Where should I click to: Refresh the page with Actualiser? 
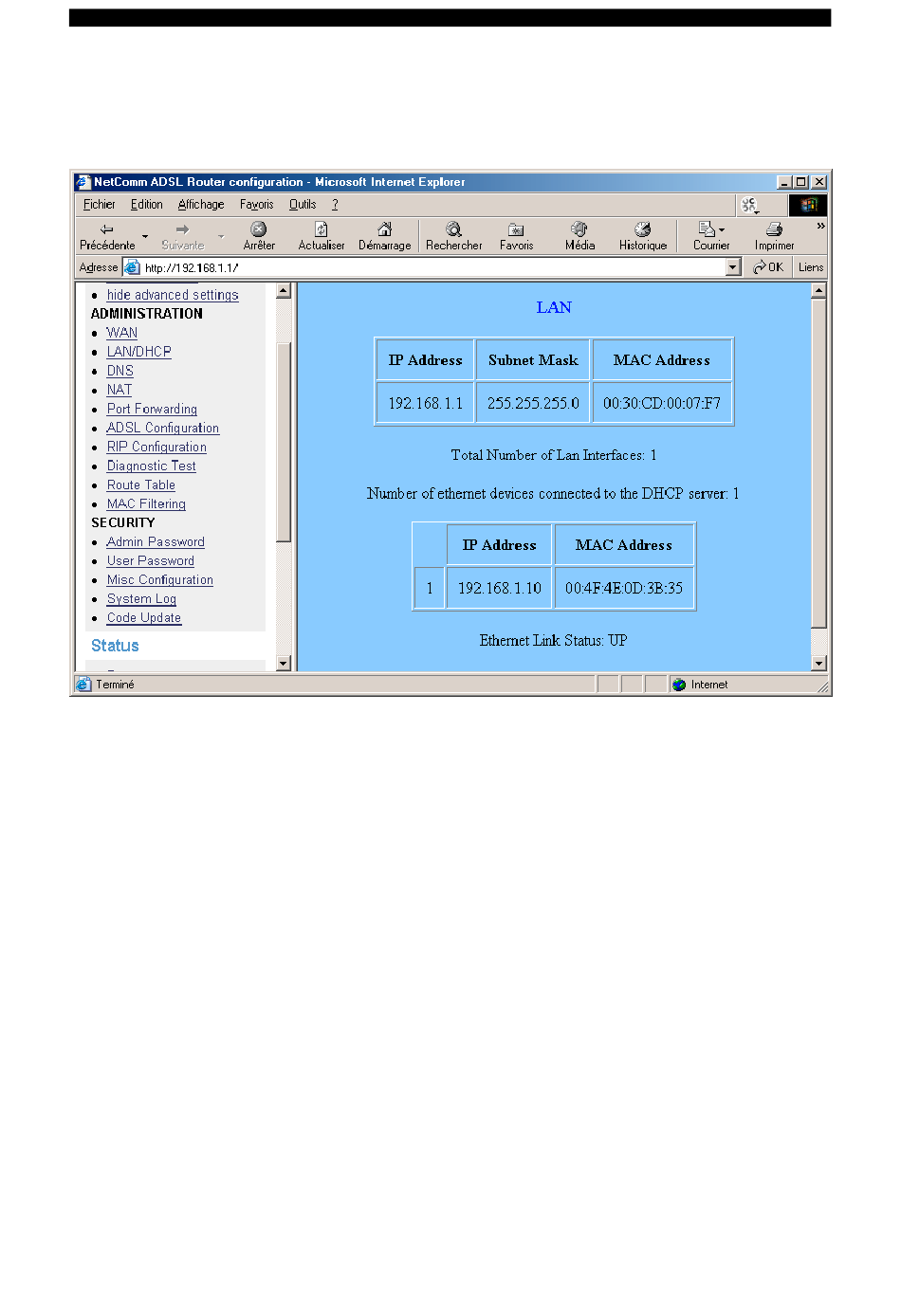coord(322,236)
